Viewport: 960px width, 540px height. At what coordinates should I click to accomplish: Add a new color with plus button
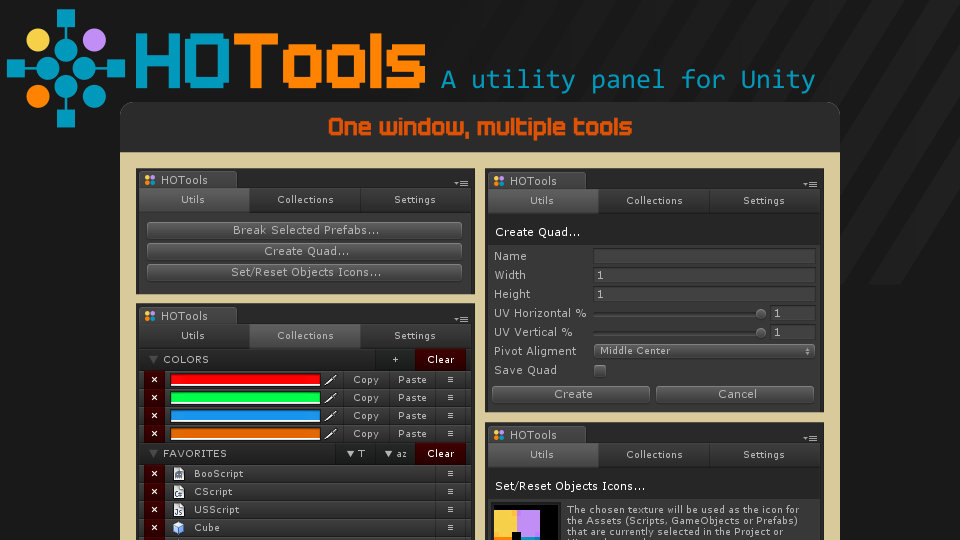(395, 359)
